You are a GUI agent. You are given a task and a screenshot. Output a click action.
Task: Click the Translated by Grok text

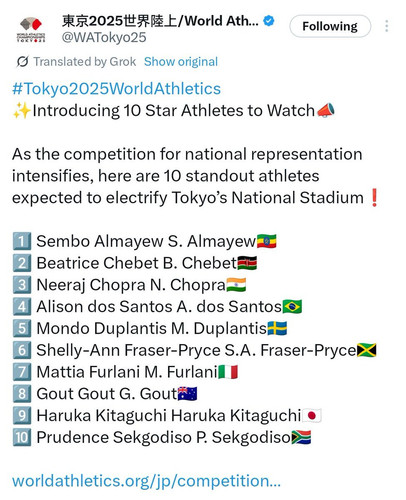click(85, 62)
